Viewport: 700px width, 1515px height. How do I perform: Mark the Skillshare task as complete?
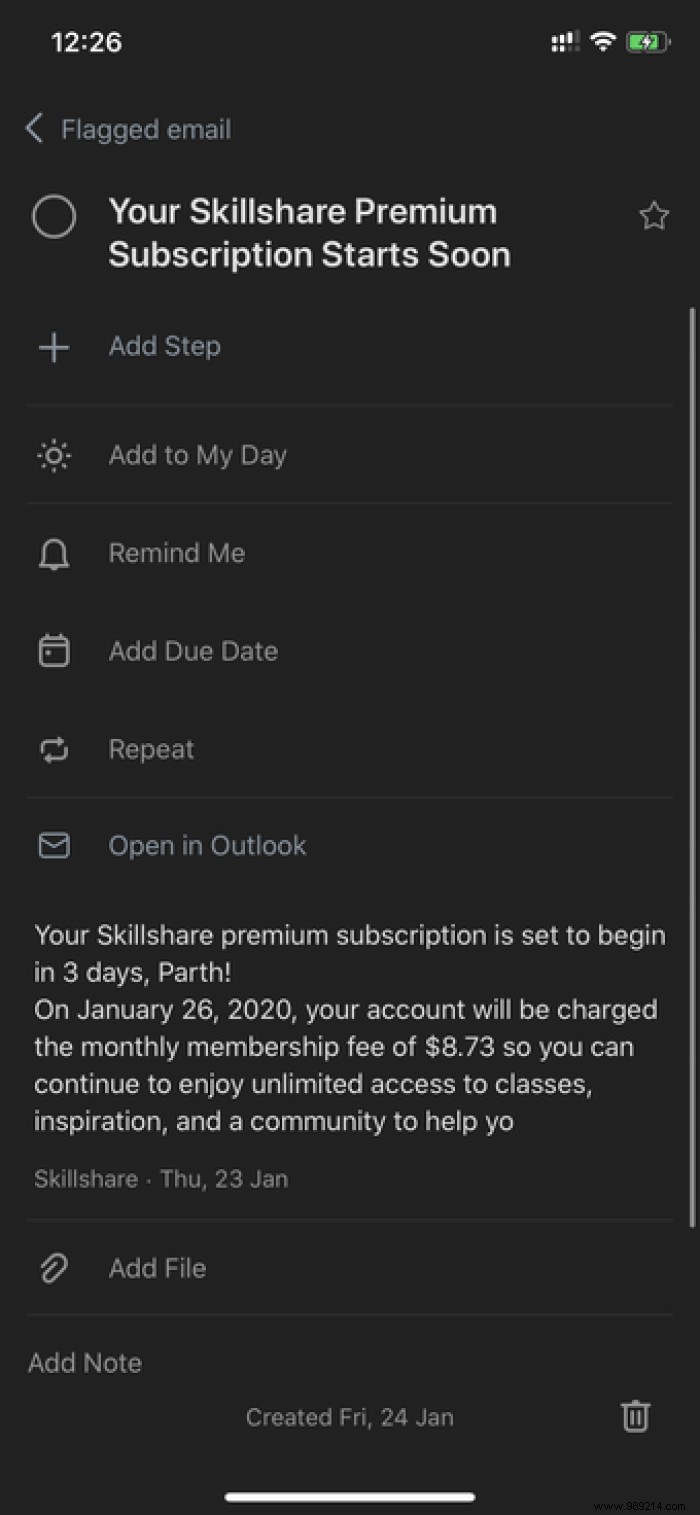[54, 216]
